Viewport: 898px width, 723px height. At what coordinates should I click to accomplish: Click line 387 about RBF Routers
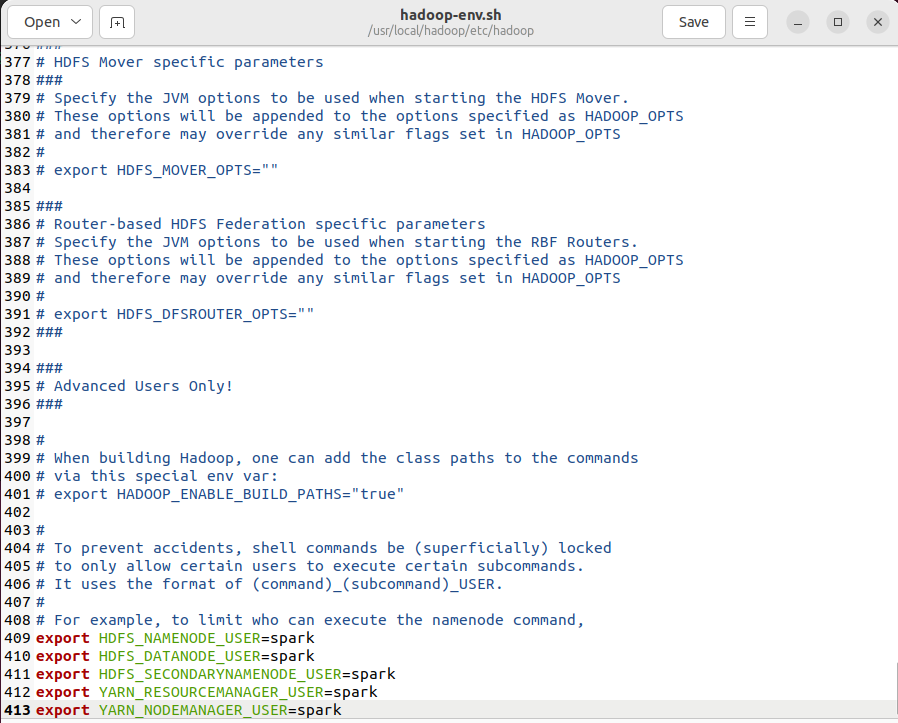(337, 242)
